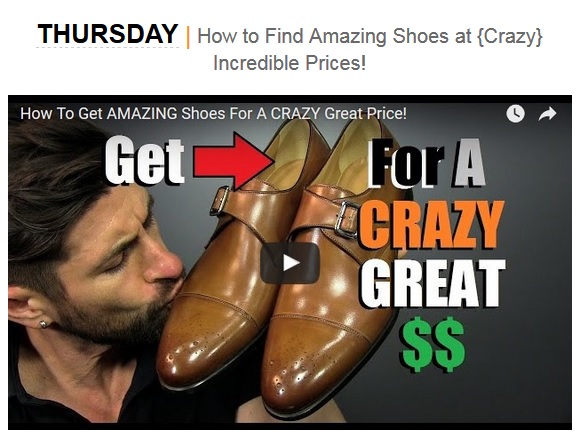Click the white GREAT text in thumbnail

(433, 283)
